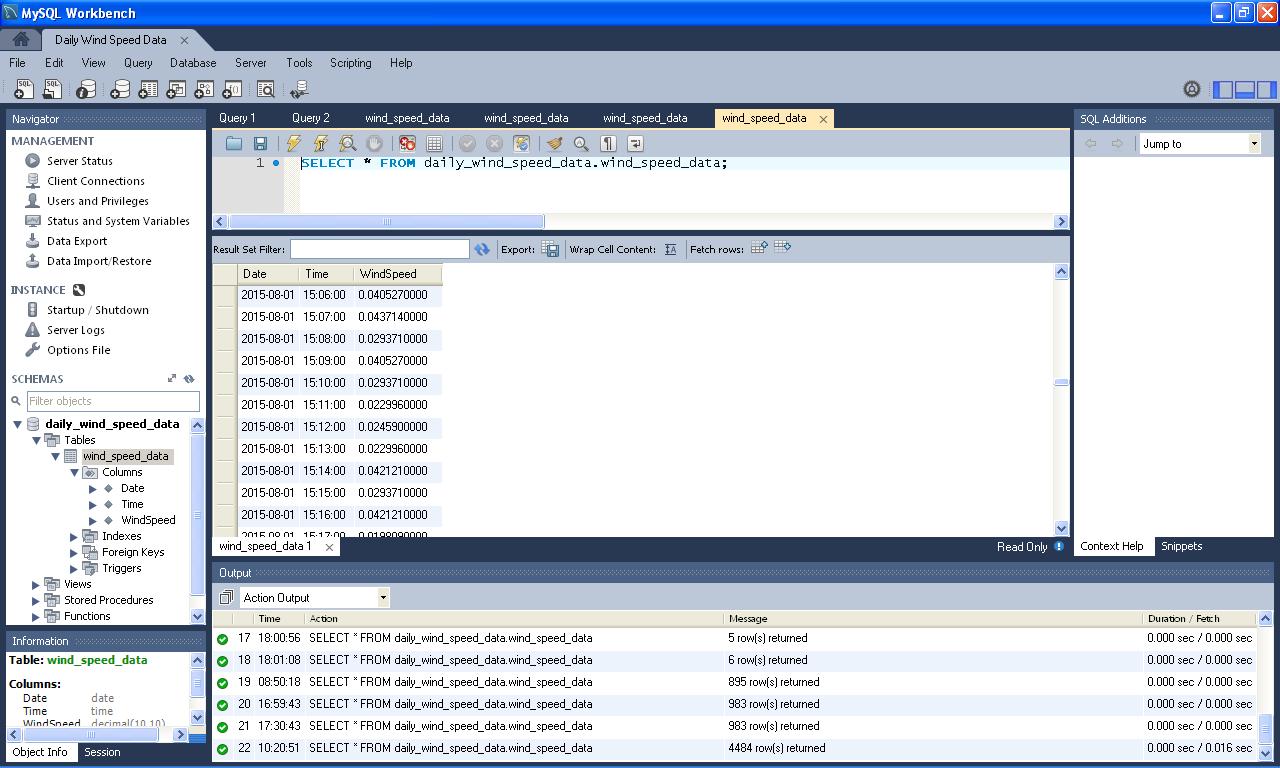Toggle result grid limit rows option
This screenshot has height=768, width=1280.
click(x=434, y=143)
